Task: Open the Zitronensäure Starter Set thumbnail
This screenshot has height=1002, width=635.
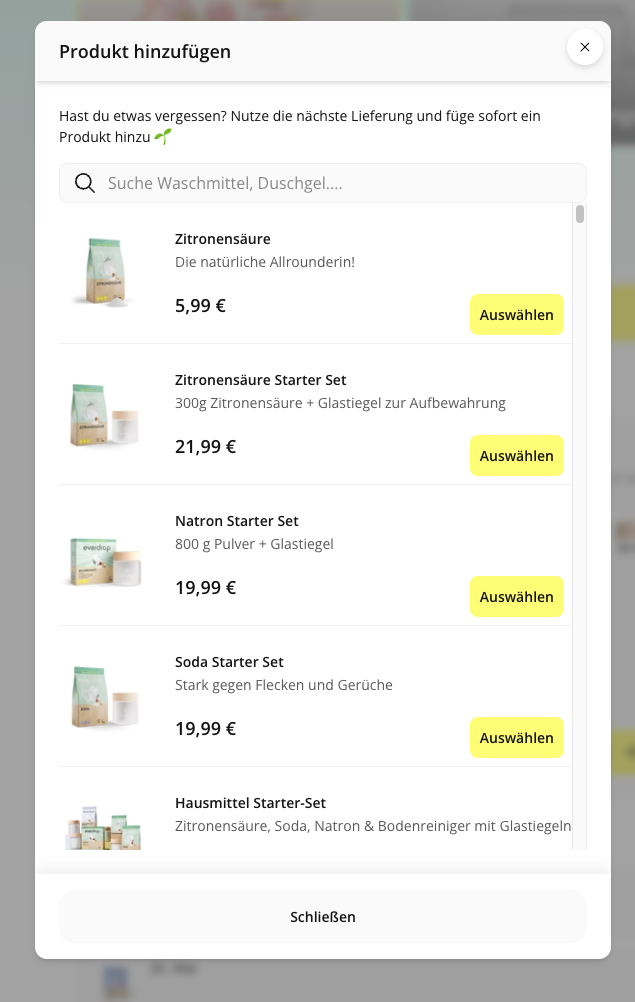Action: [x=103, y=413]
